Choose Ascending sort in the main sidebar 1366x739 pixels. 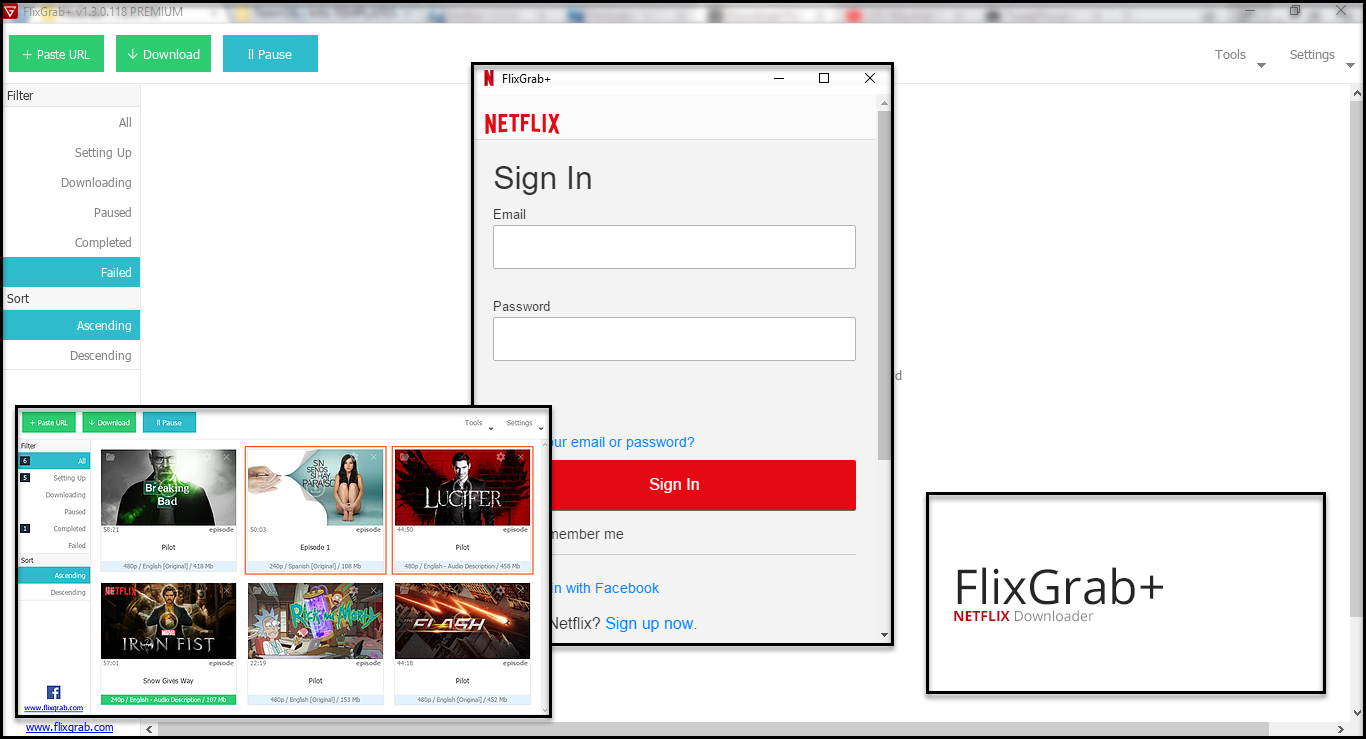click(71, 326)
